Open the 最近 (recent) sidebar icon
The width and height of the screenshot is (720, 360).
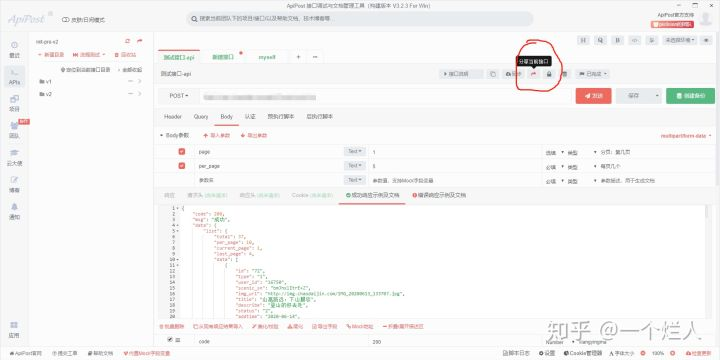coord(14,50)
